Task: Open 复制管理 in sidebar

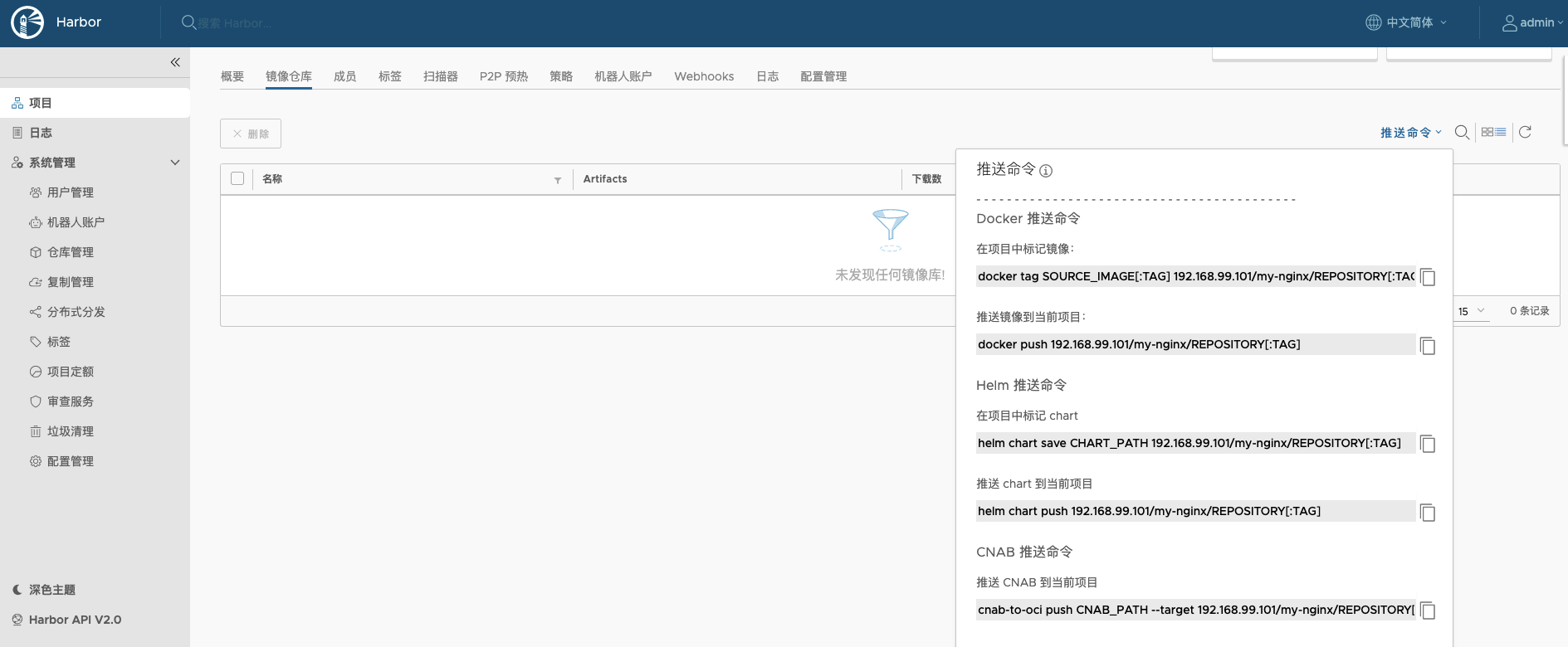Action: (71, 282)
